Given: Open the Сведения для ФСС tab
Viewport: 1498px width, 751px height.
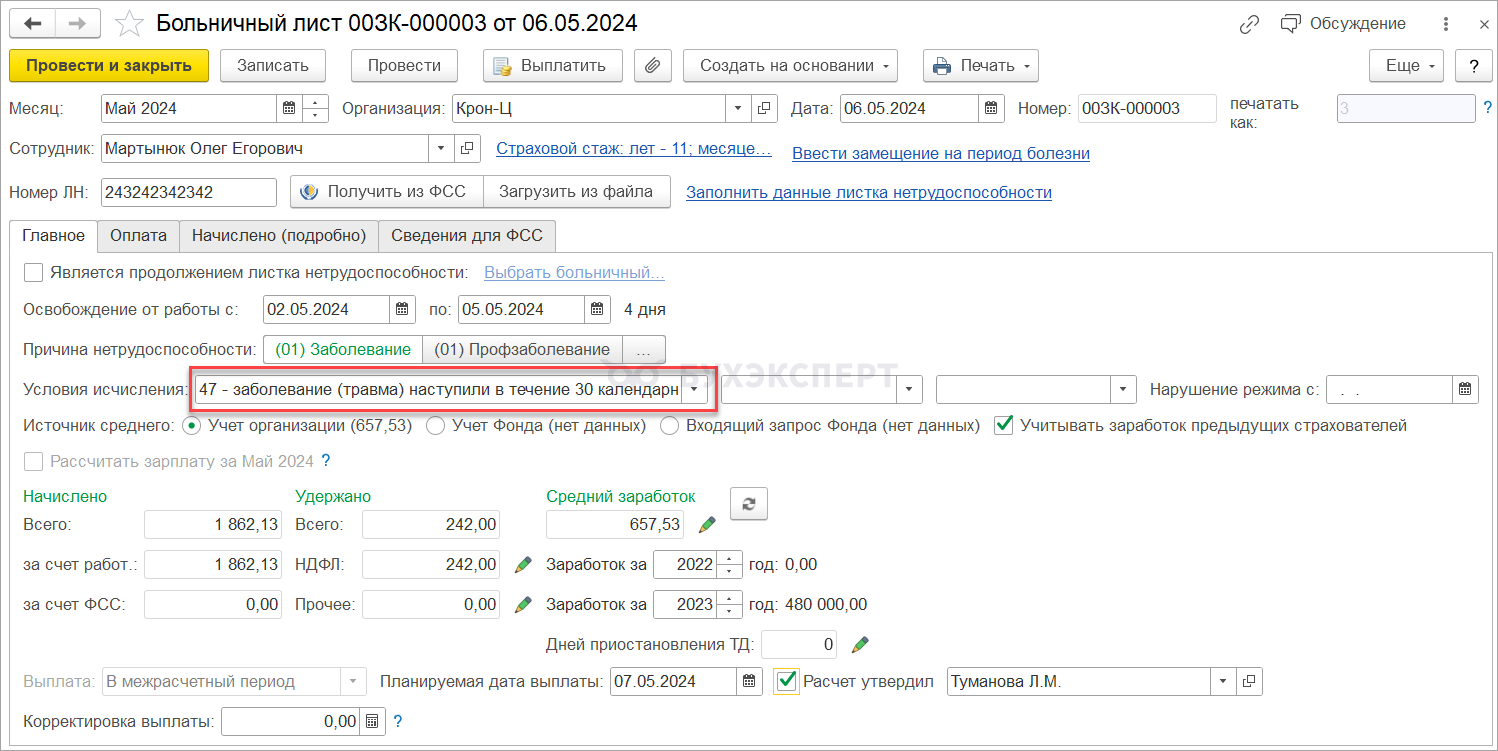Looking at the screenshot, I should 467,236.
